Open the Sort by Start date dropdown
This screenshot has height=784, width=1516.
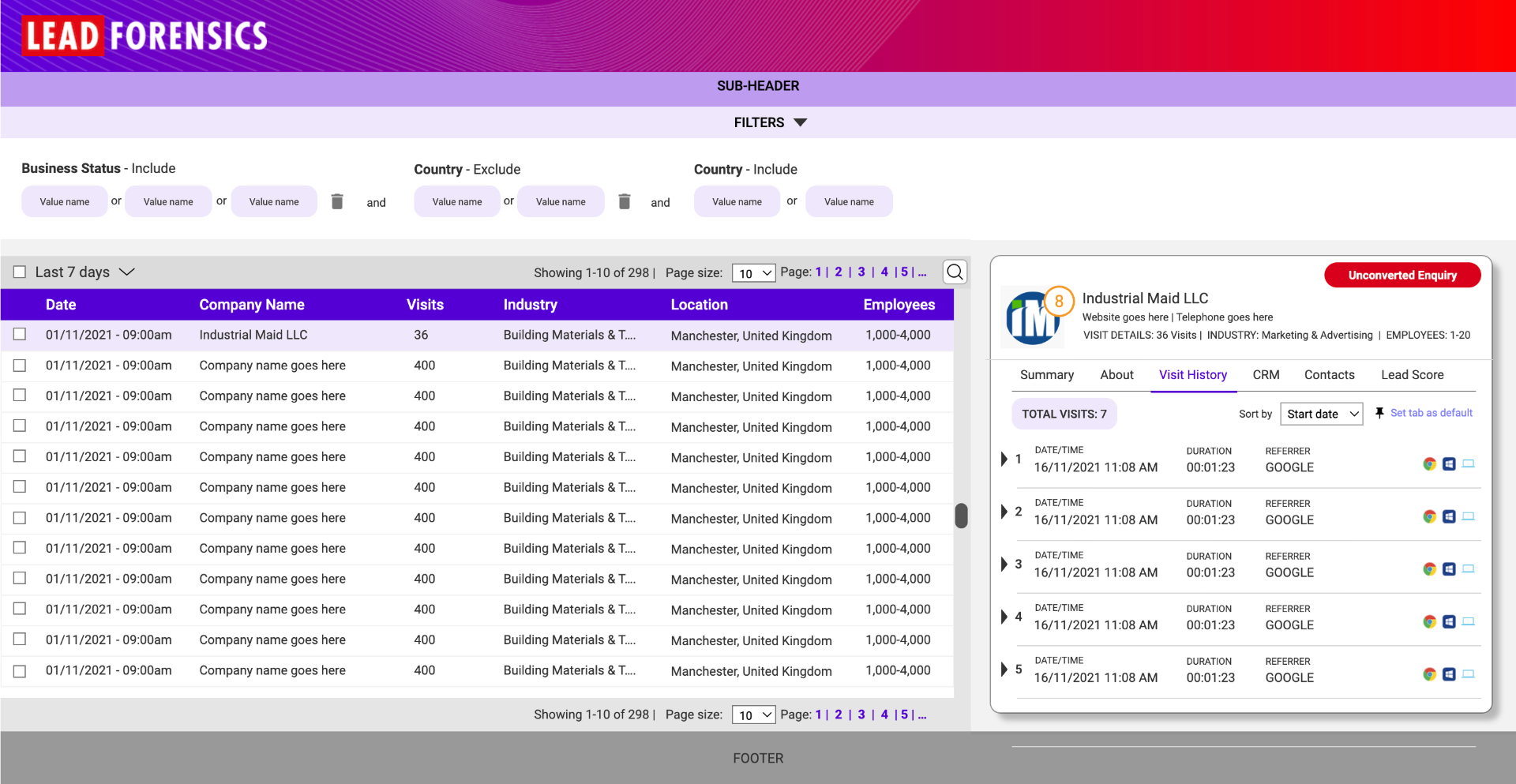1322,414
